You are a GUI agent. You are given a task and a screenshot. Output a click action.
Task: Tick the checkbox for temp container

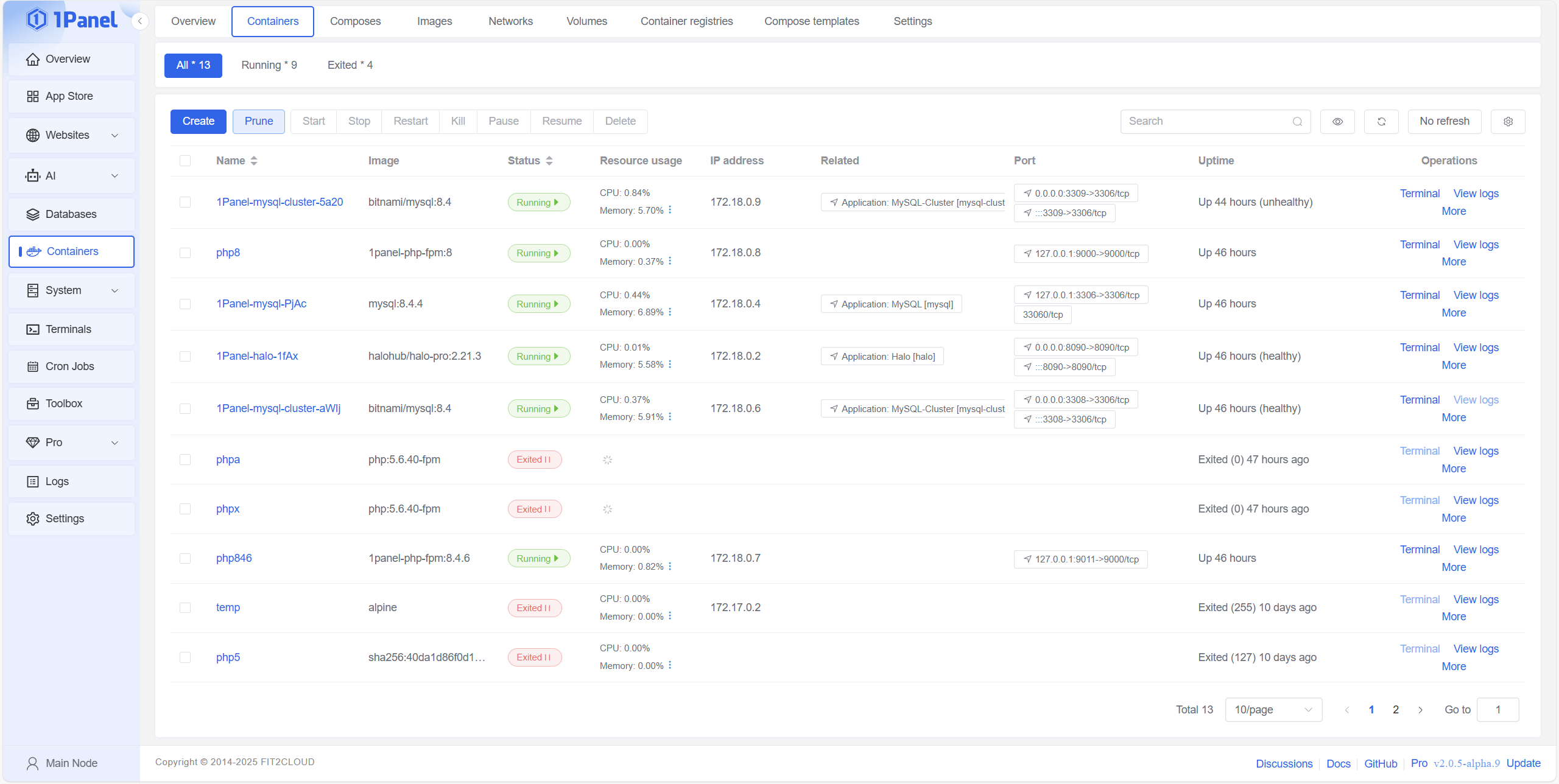[x=185, y=607]
